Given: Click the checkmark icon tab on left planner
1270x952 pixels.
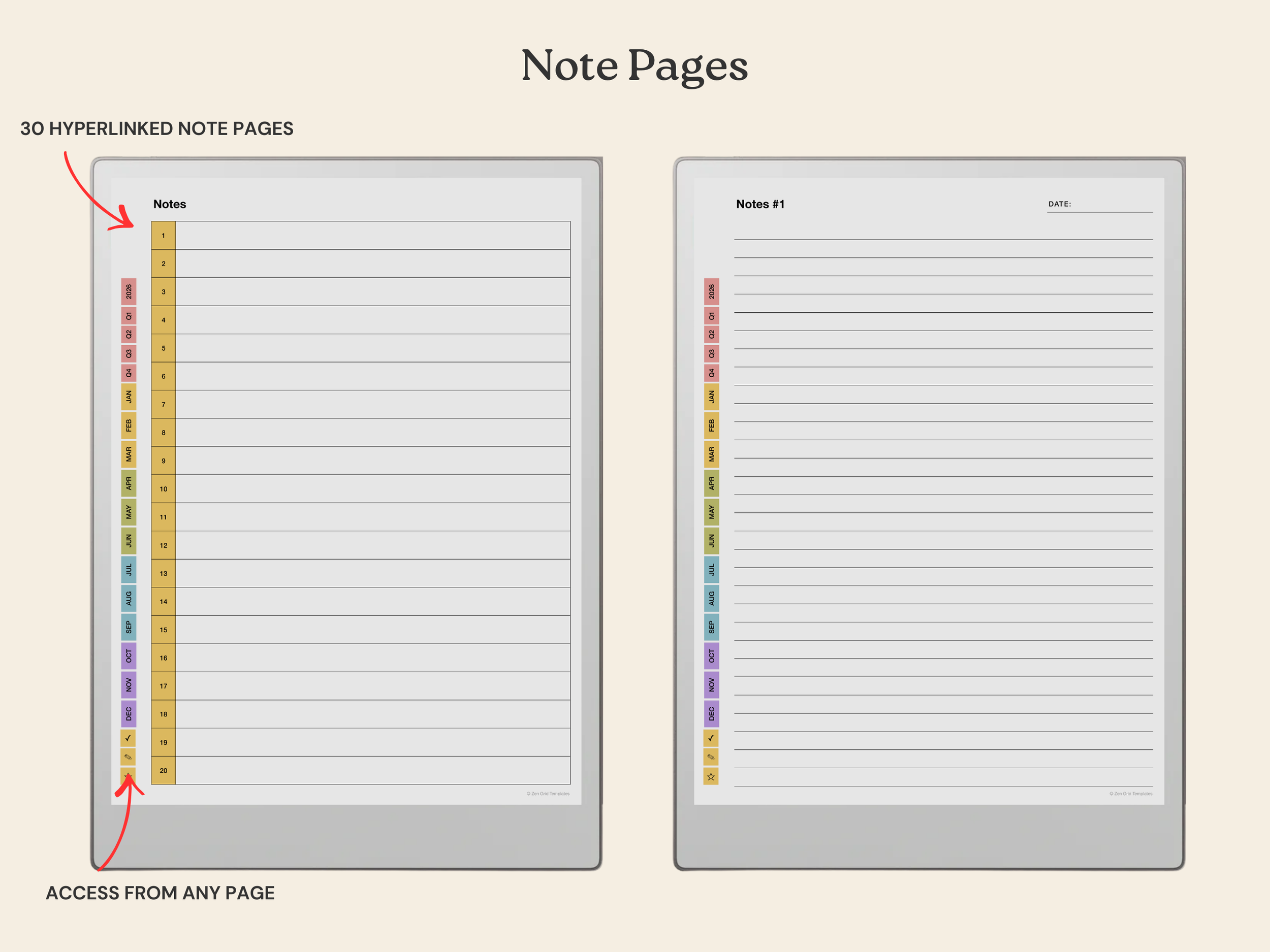Looking at the screenshot, I should click(128, 738).
